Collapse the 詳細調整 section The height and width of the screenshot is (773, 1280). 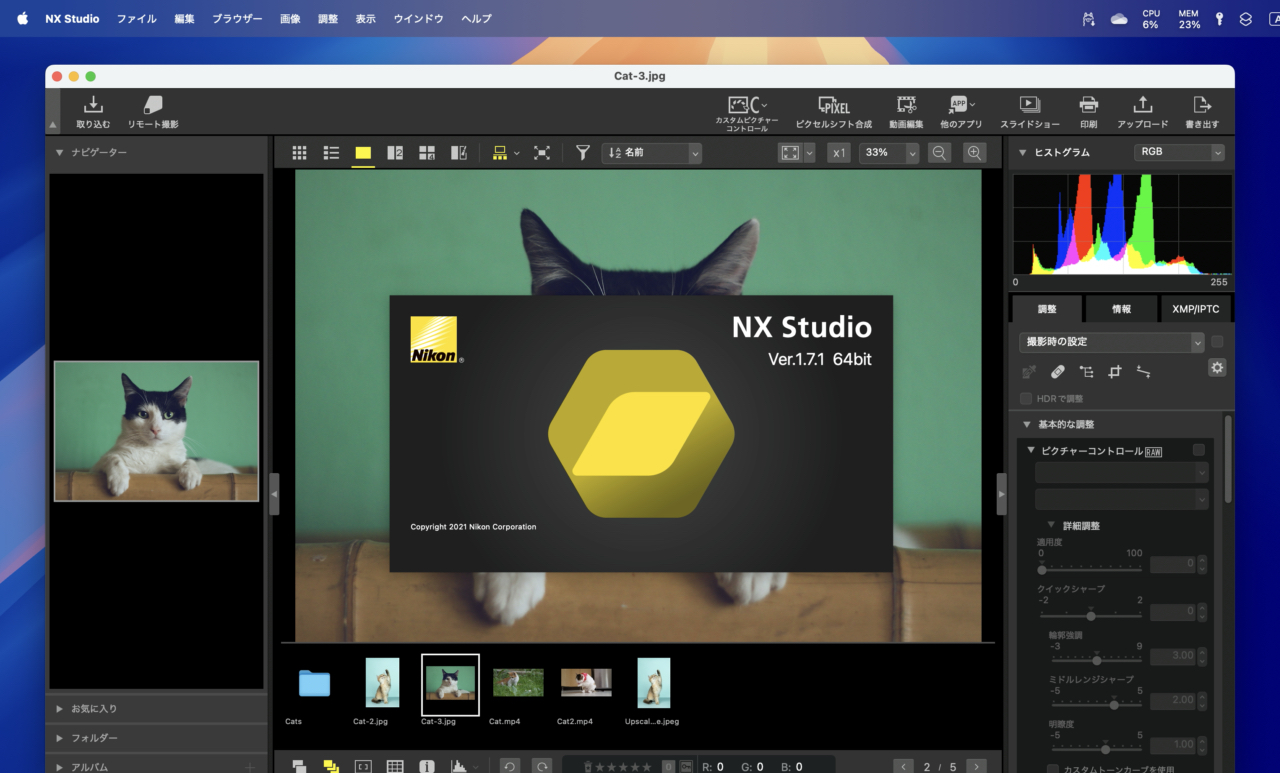(1051, 525)
